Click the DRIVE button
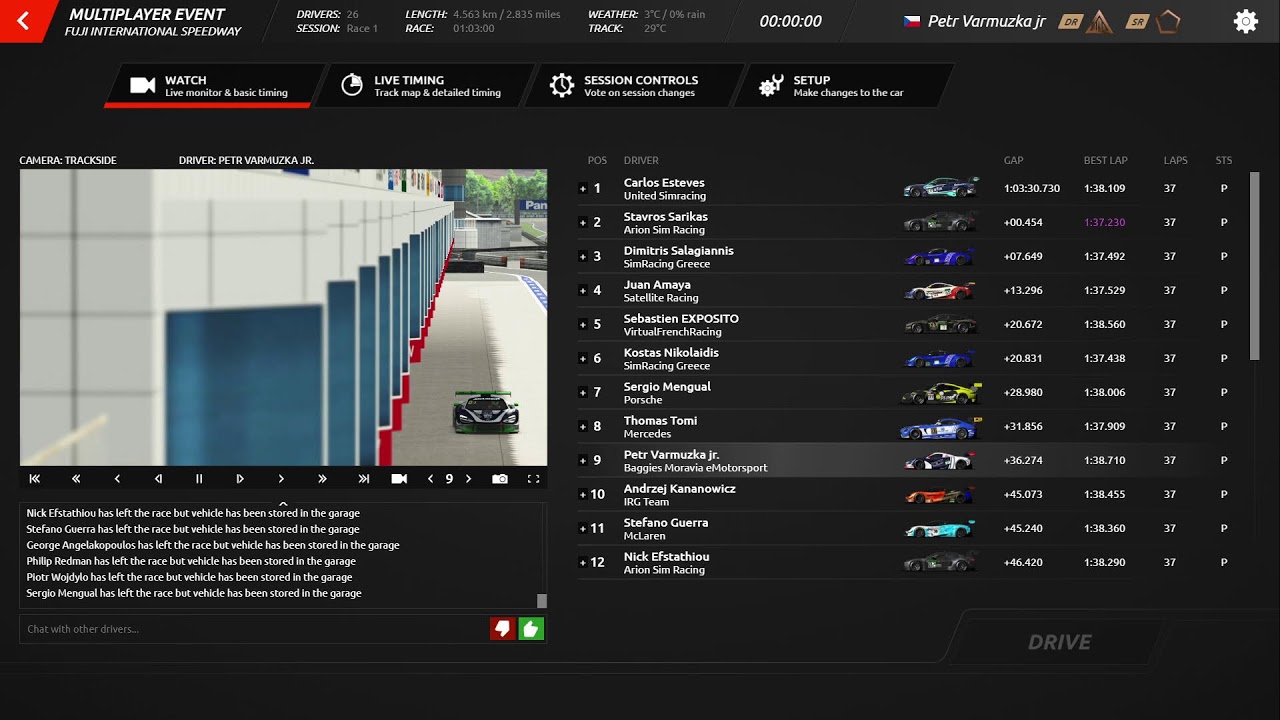The height and width of the screenshot is (720, 1280). click(x=1059, y=642)
